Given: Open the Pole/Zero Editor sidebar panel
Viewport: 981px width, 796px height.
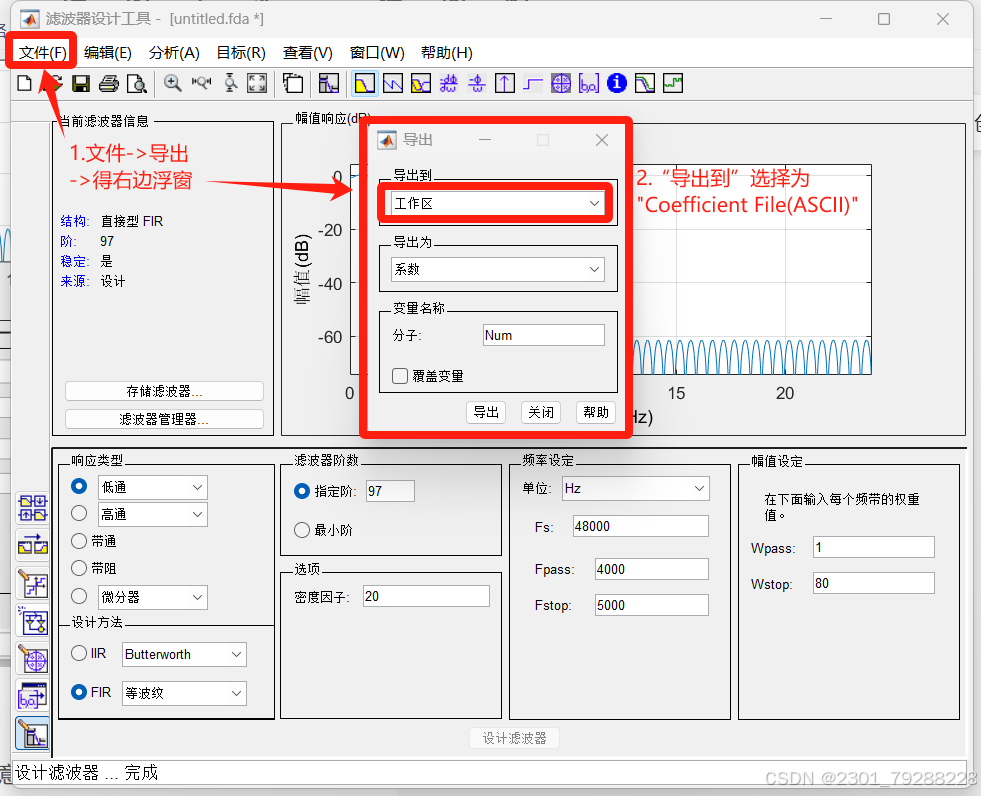Looking at the screenshot, I should pos(33,660).
